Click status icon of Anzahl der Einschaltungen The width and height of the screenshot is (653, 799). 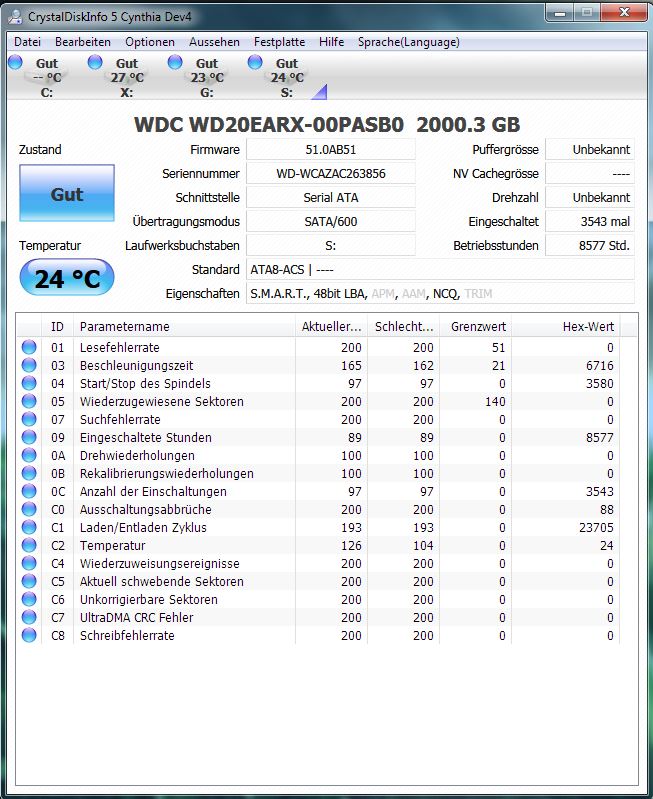pos(29,491)
